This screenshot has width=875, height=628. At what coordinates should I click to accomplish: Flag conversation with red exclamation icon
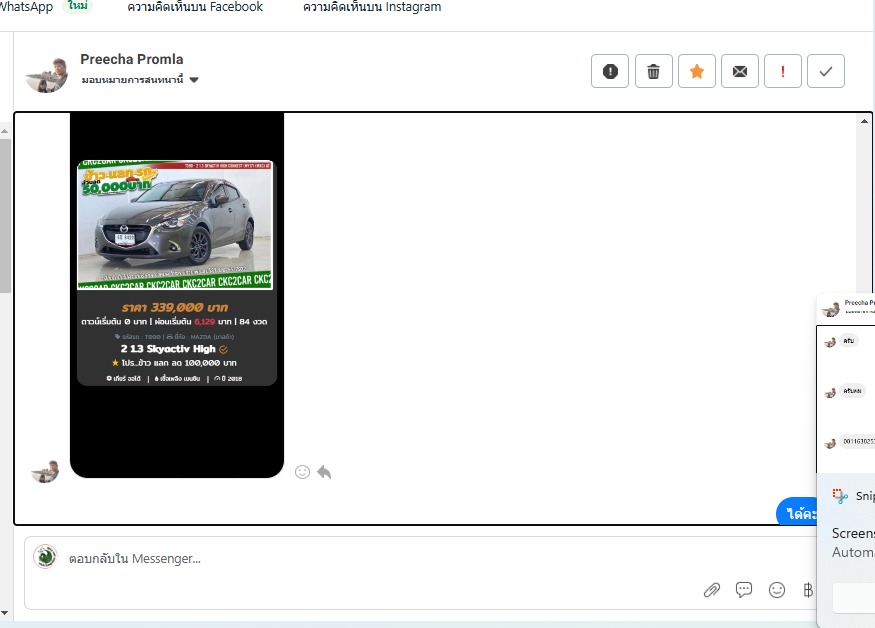[x=783, y=72]
